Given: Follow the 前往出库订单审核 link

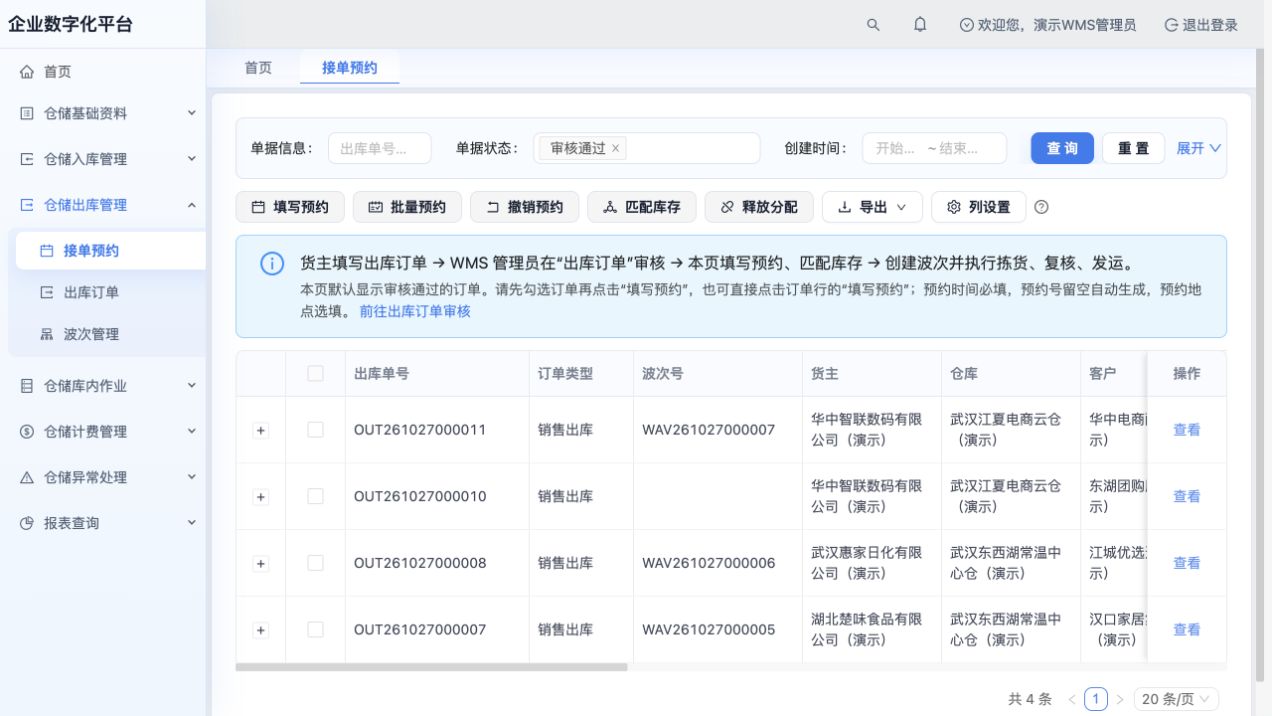Looking at the screenshot, I should click(415, 311).
